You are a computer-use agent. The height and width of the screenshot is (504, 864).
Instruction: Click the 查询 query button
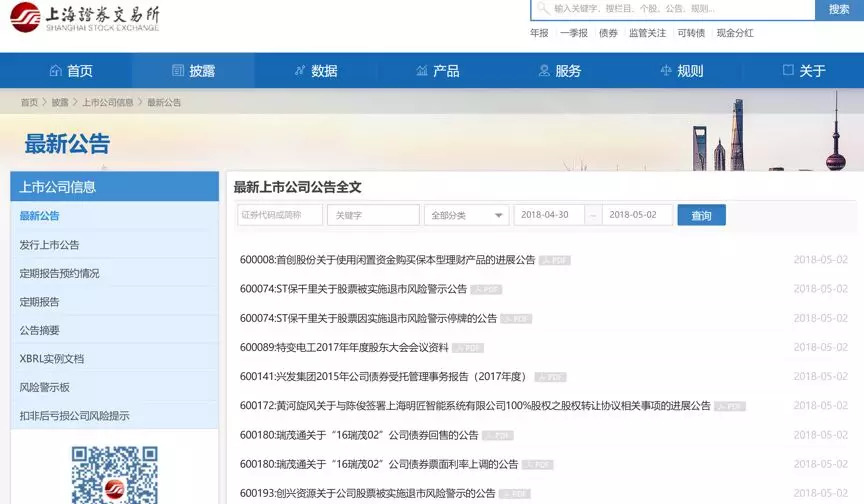pos(701,215)
